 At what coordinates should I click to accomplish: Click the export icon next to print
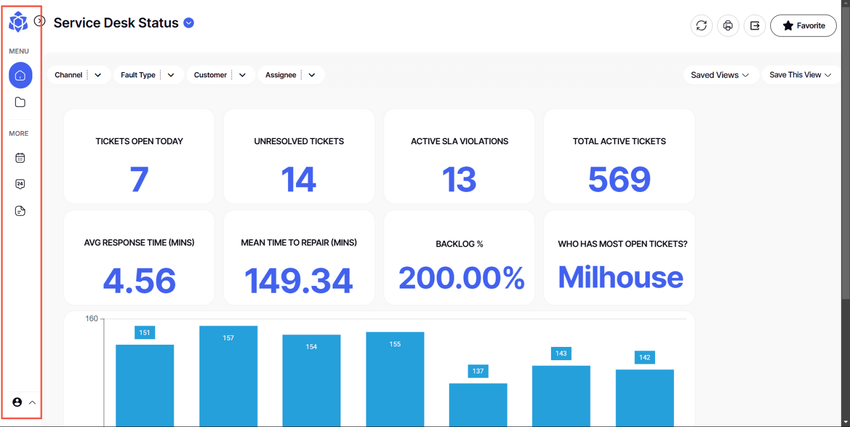tap(755, 25)
